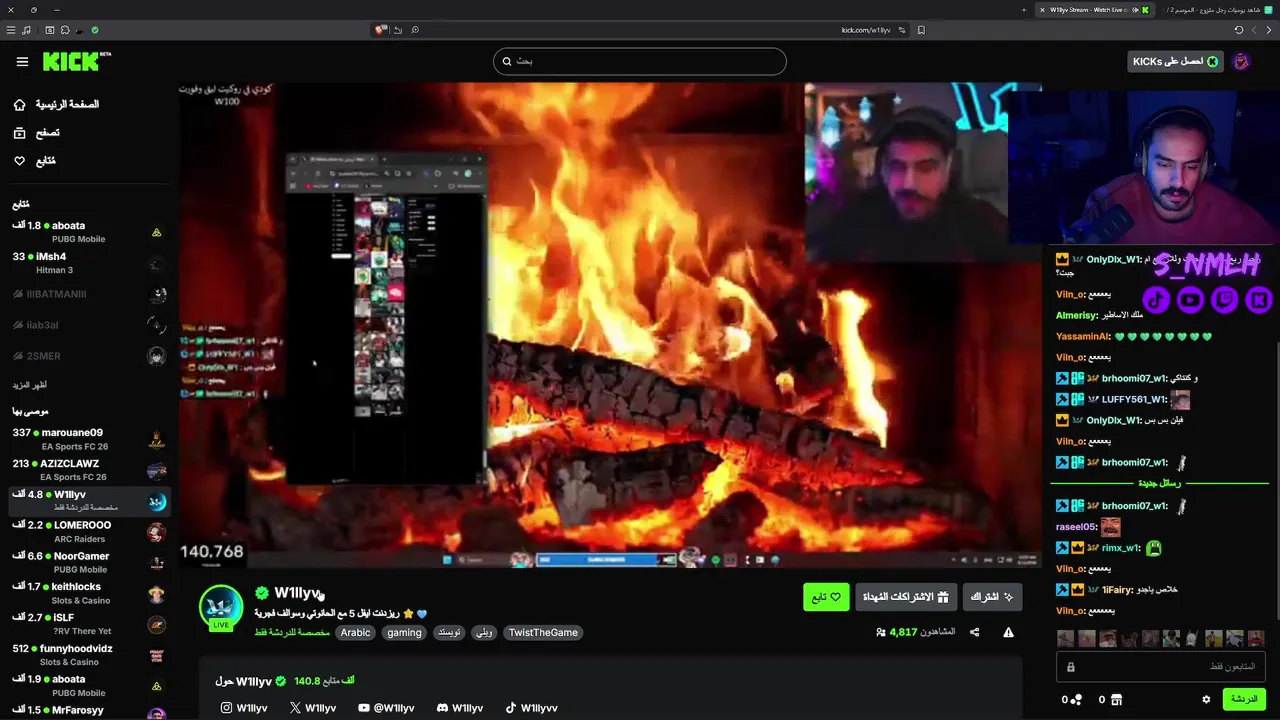Expand Show more under followed channels
The image size is (1280, 720).
click(x=30, y=384)
